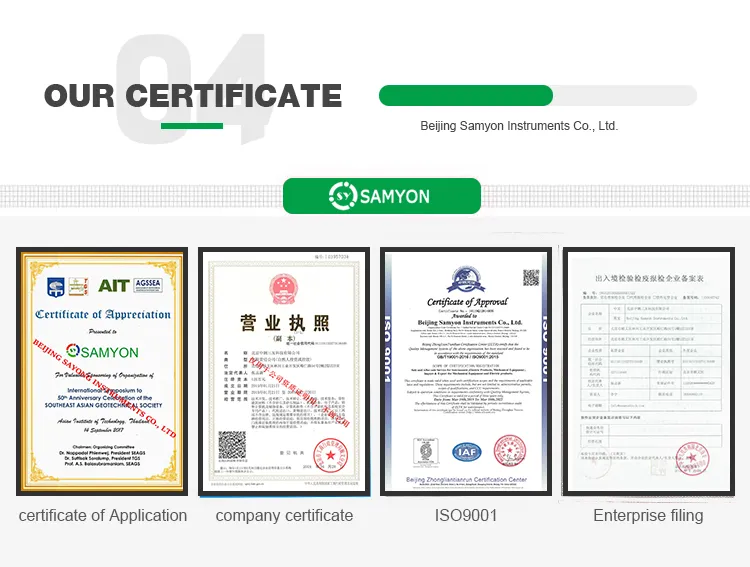Open the Certificate of Appreciation thumbnail
The height and width of the screenshot is (567, 750).
coord(102,371)
